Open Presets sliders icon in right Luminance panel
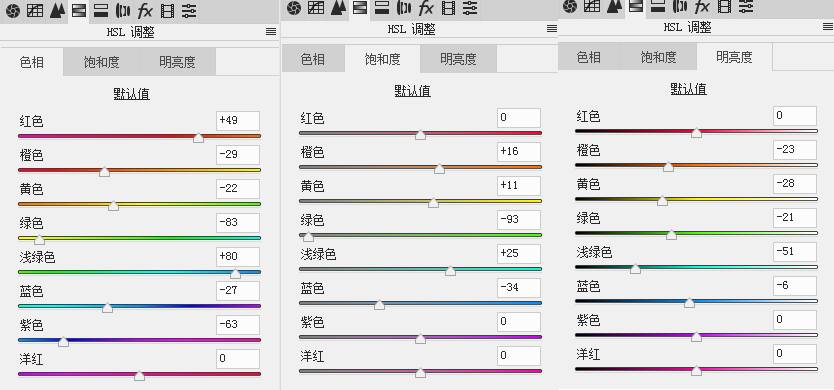Viewport: 834px width, 390px height. coord(746,6)
